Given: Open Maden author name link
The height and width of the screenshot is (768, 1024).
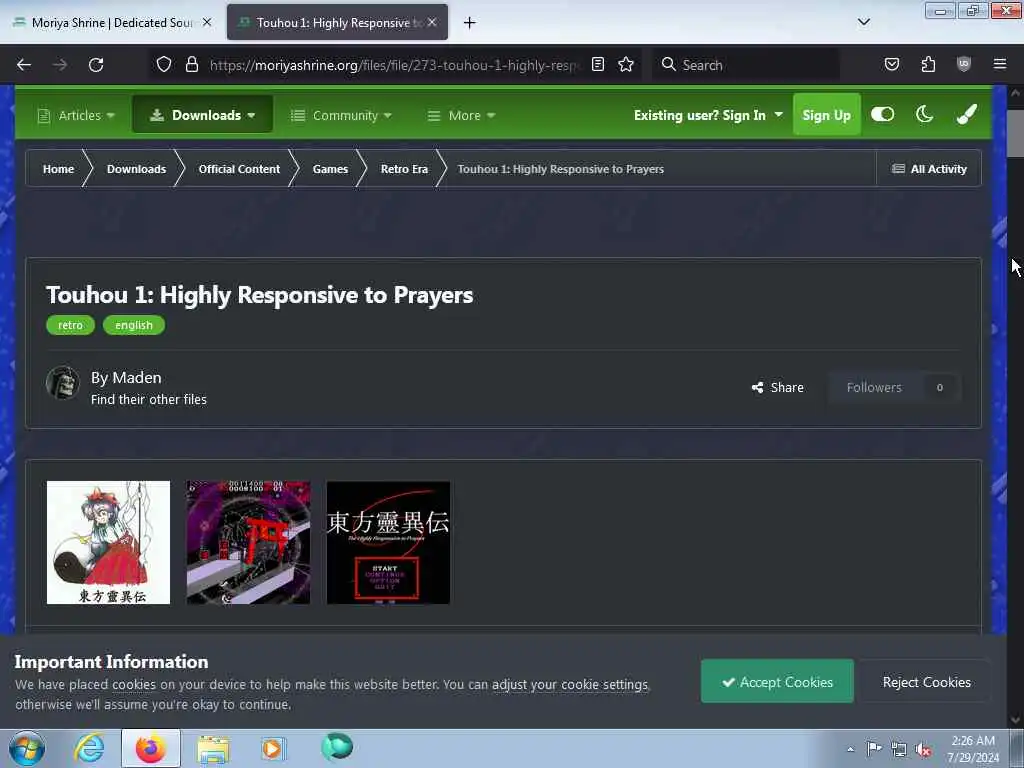Looking at the screenshot, I should (x=136, y=377).
